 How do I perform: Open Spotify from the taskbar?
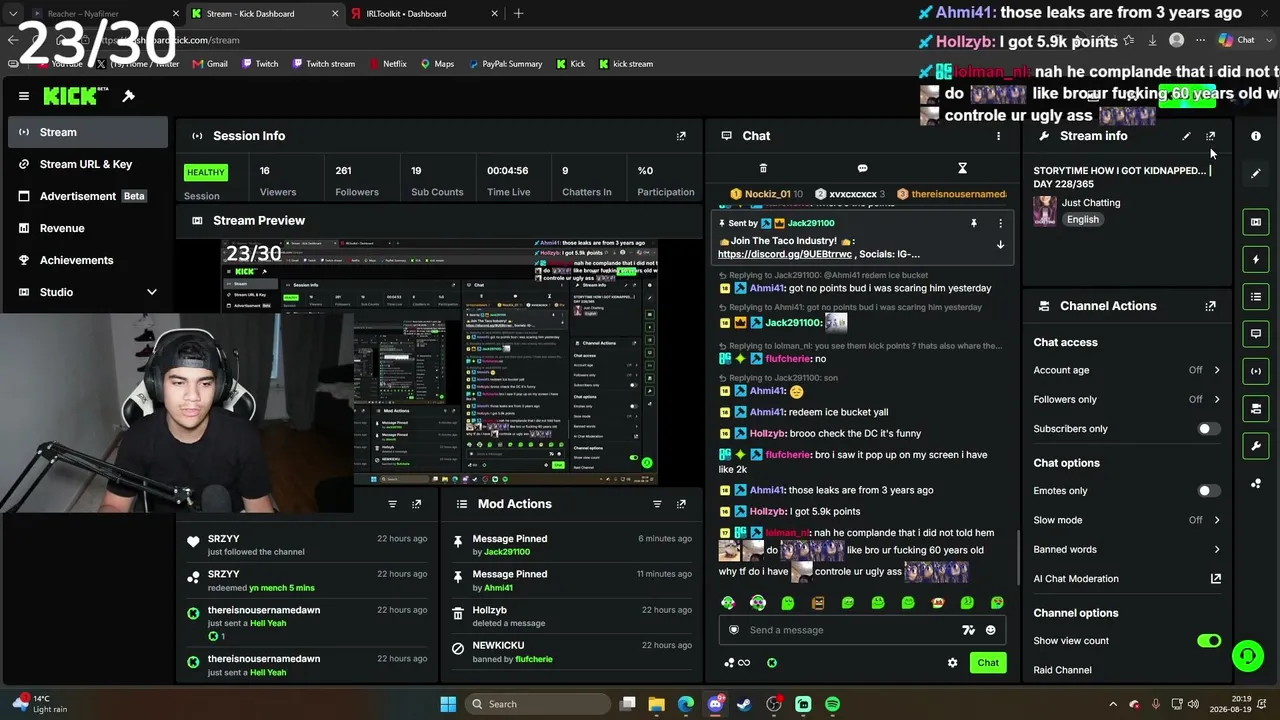tap(832, 704)
